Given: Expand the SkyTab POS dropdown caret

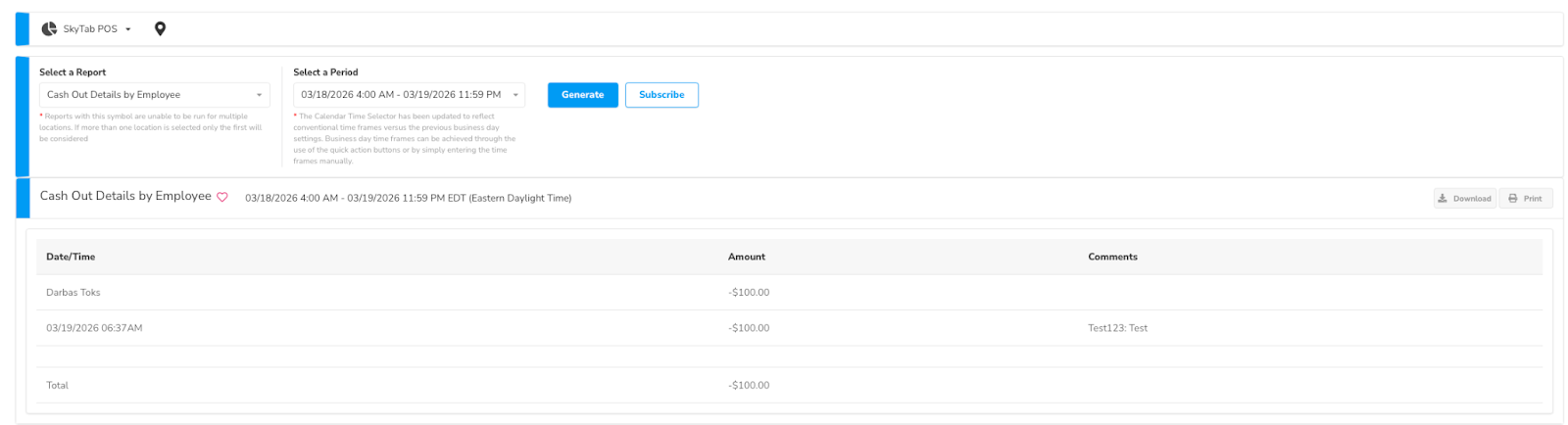Looking at the screenshot, I should tap(128, 29).
